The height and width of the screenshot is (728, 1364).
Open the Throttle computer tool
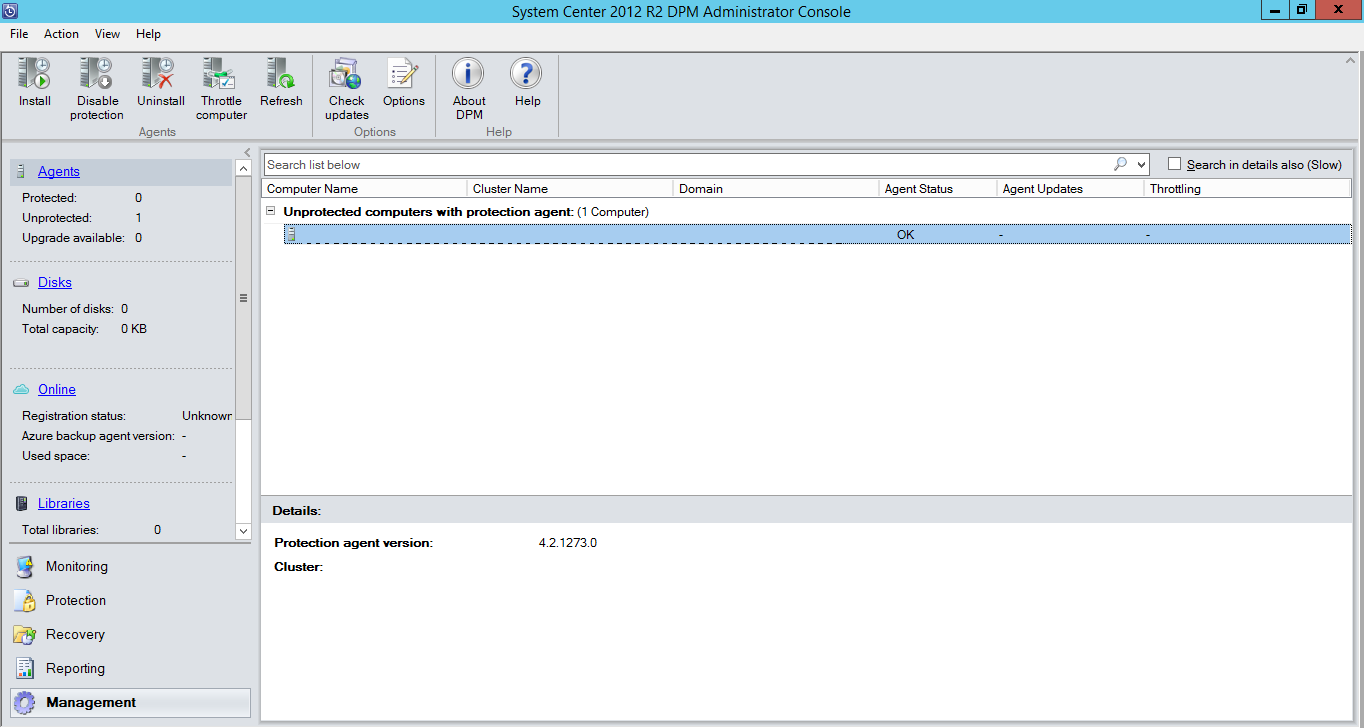pos(220,85)
